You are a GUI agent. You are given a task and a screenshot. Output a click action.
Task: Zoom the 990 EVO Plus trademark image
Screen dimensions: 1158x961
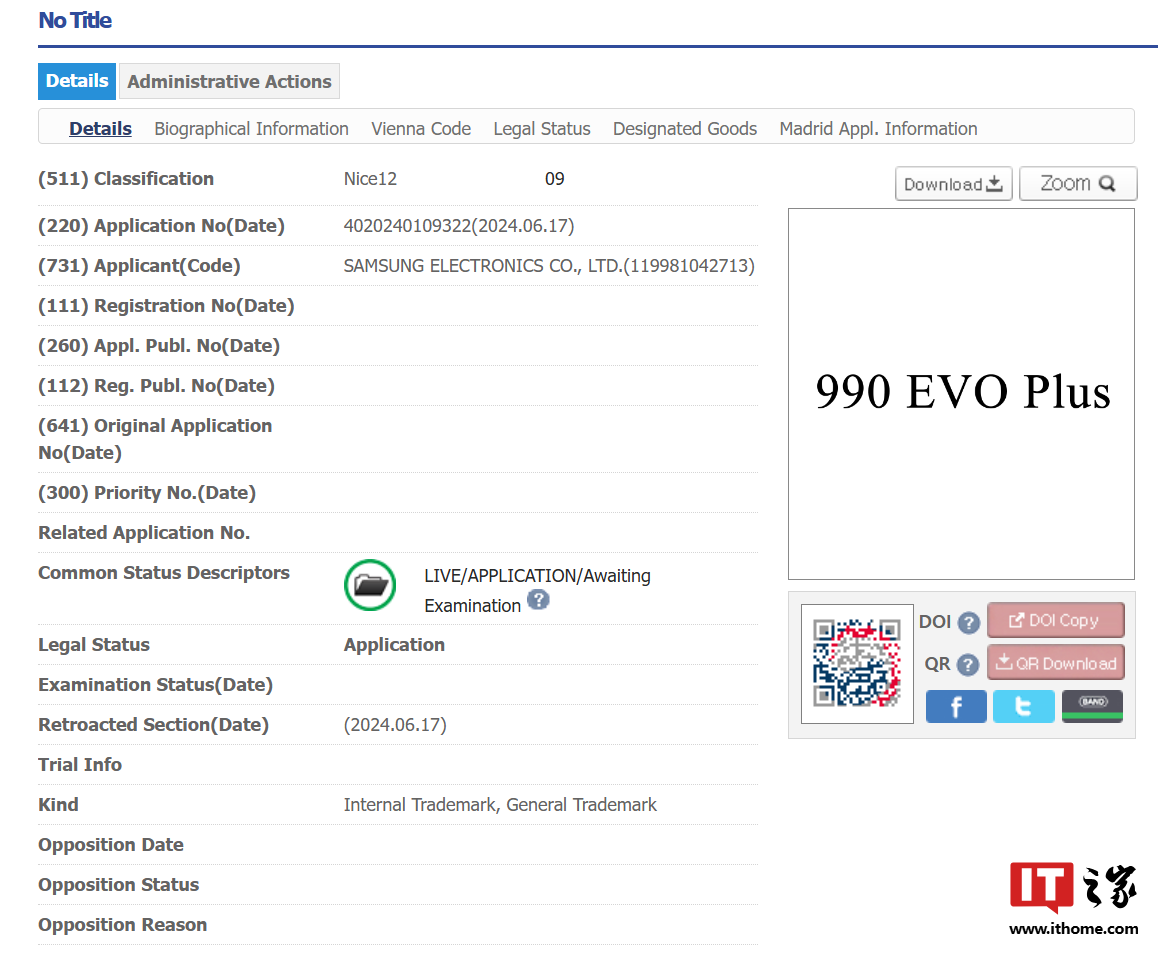point(1078,183)
